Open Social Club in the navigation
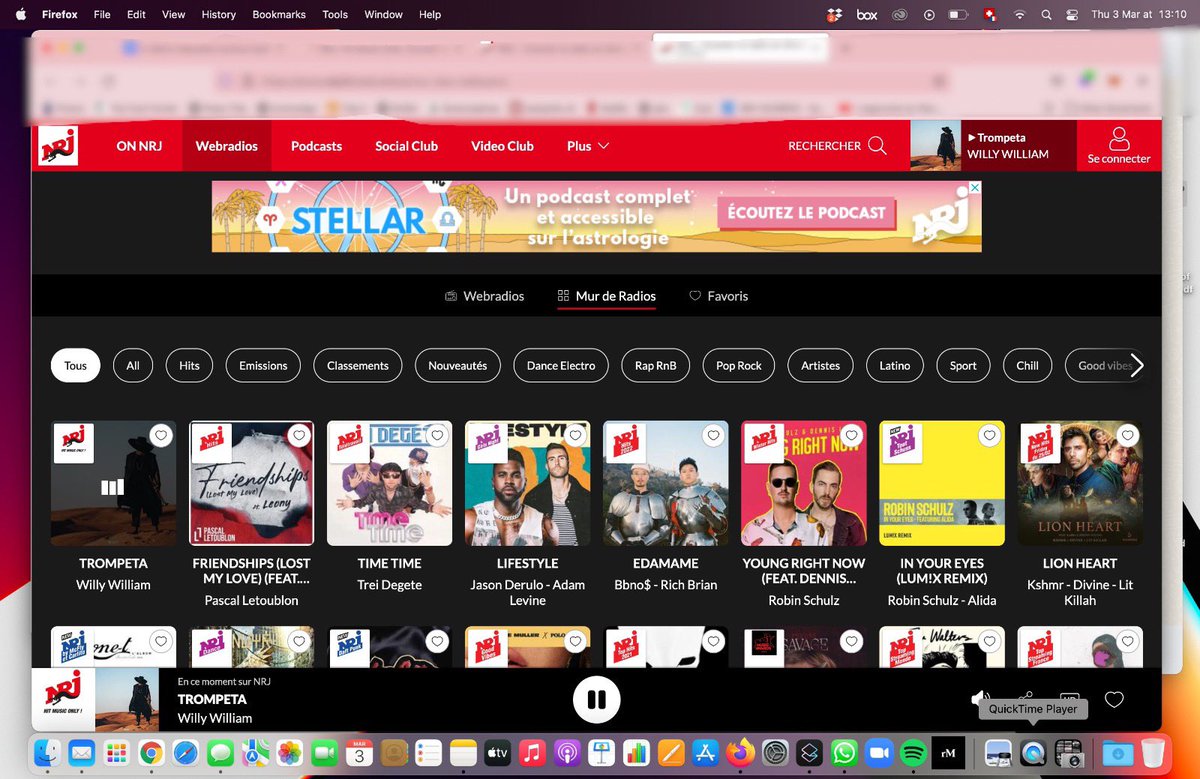 (406, 146)
